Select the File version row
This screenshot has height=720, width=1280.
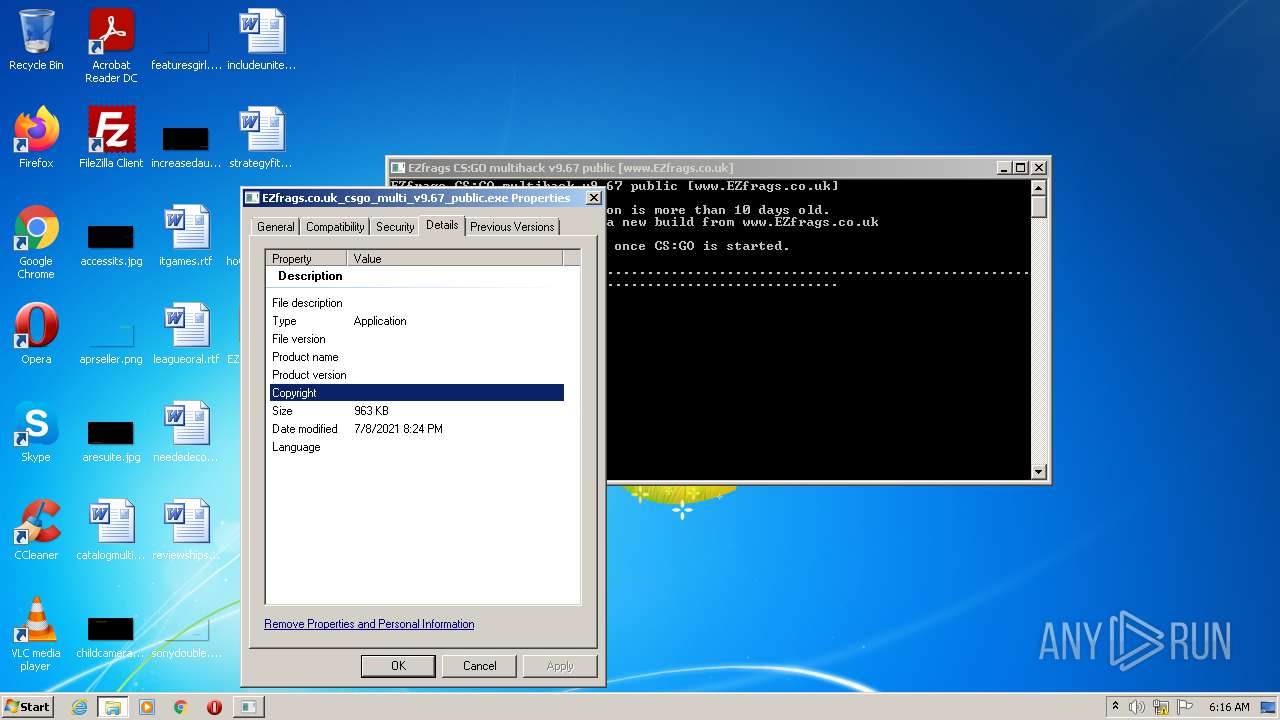pos(417,339)
